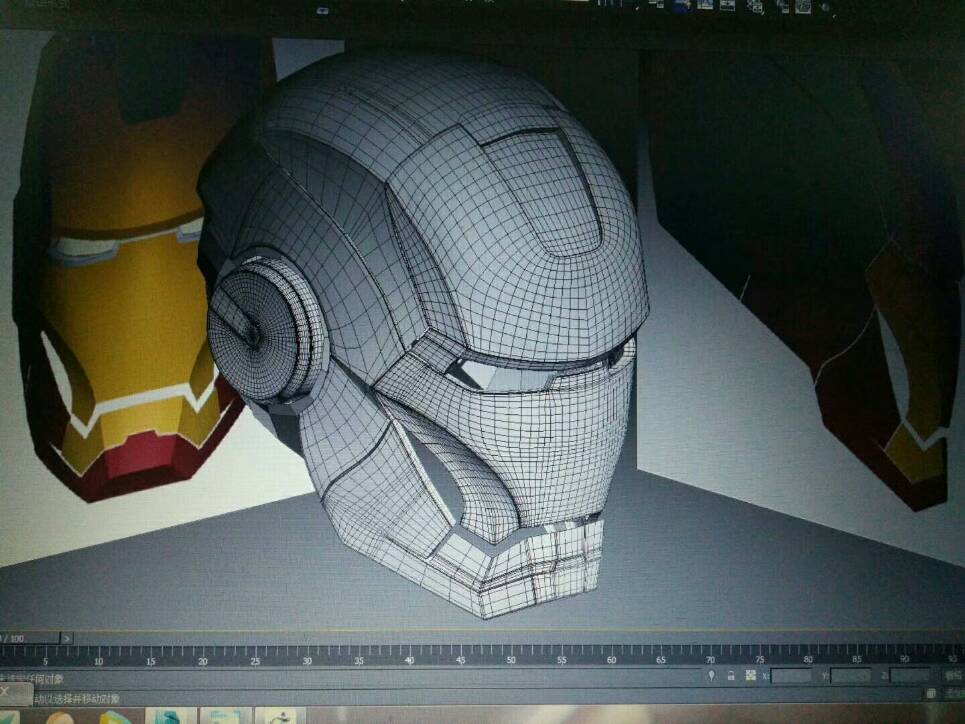Image resolution: width=965 pixels, height=724 pixels.
Task: Click the time tag icon right of the prompt line
Action: [931, 694]
